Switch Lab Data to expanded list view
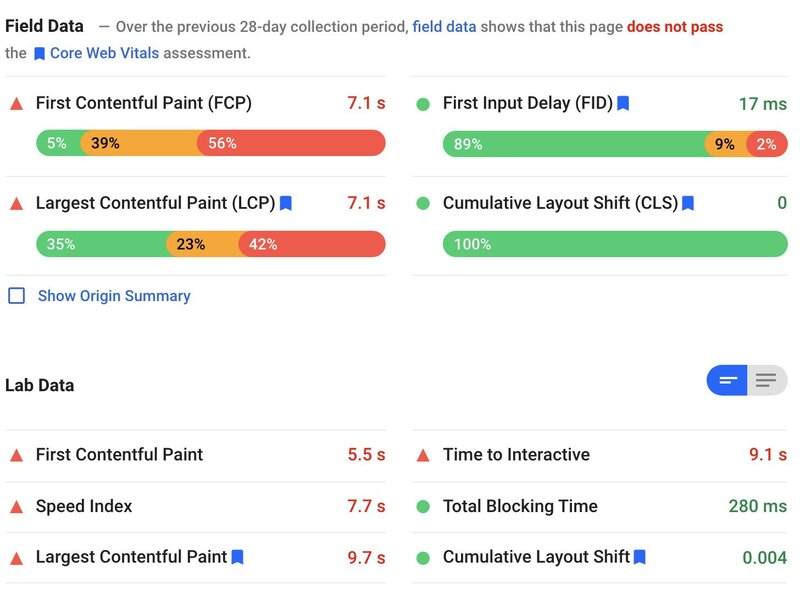The image size is (800, 589). point(765,380)
